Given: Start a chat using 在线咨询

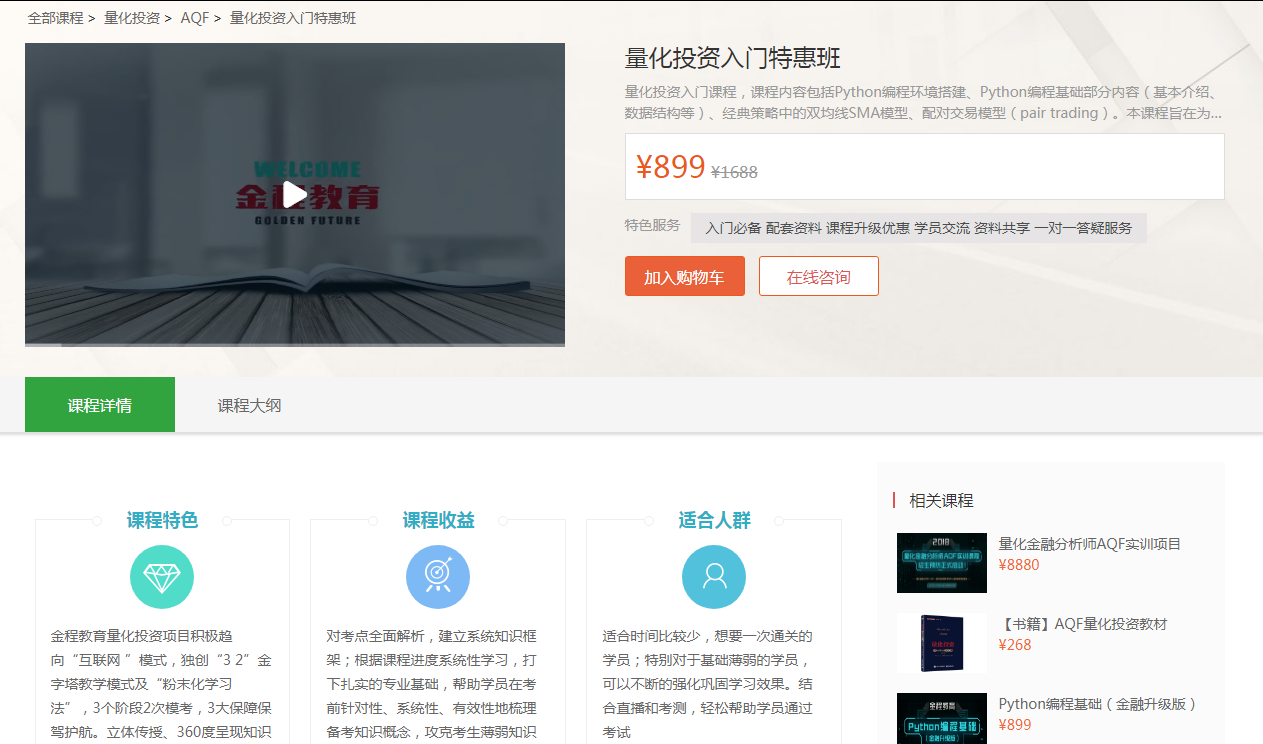Looking at the screenshot, I should click(818, 276).
